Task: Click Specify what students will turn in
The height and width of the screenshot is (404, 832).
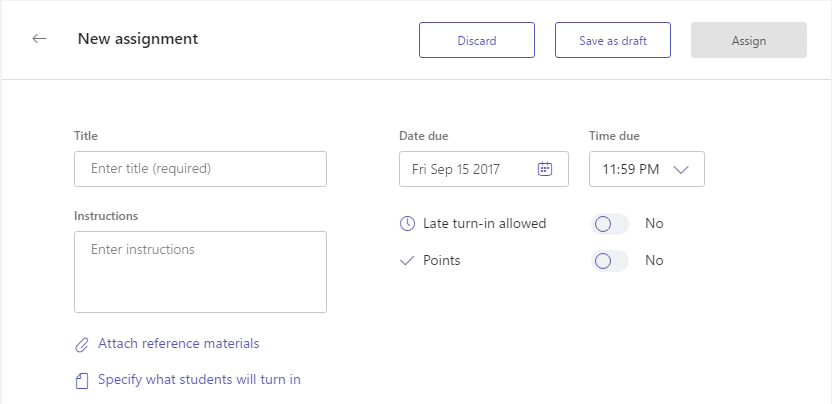Action: 200,380
